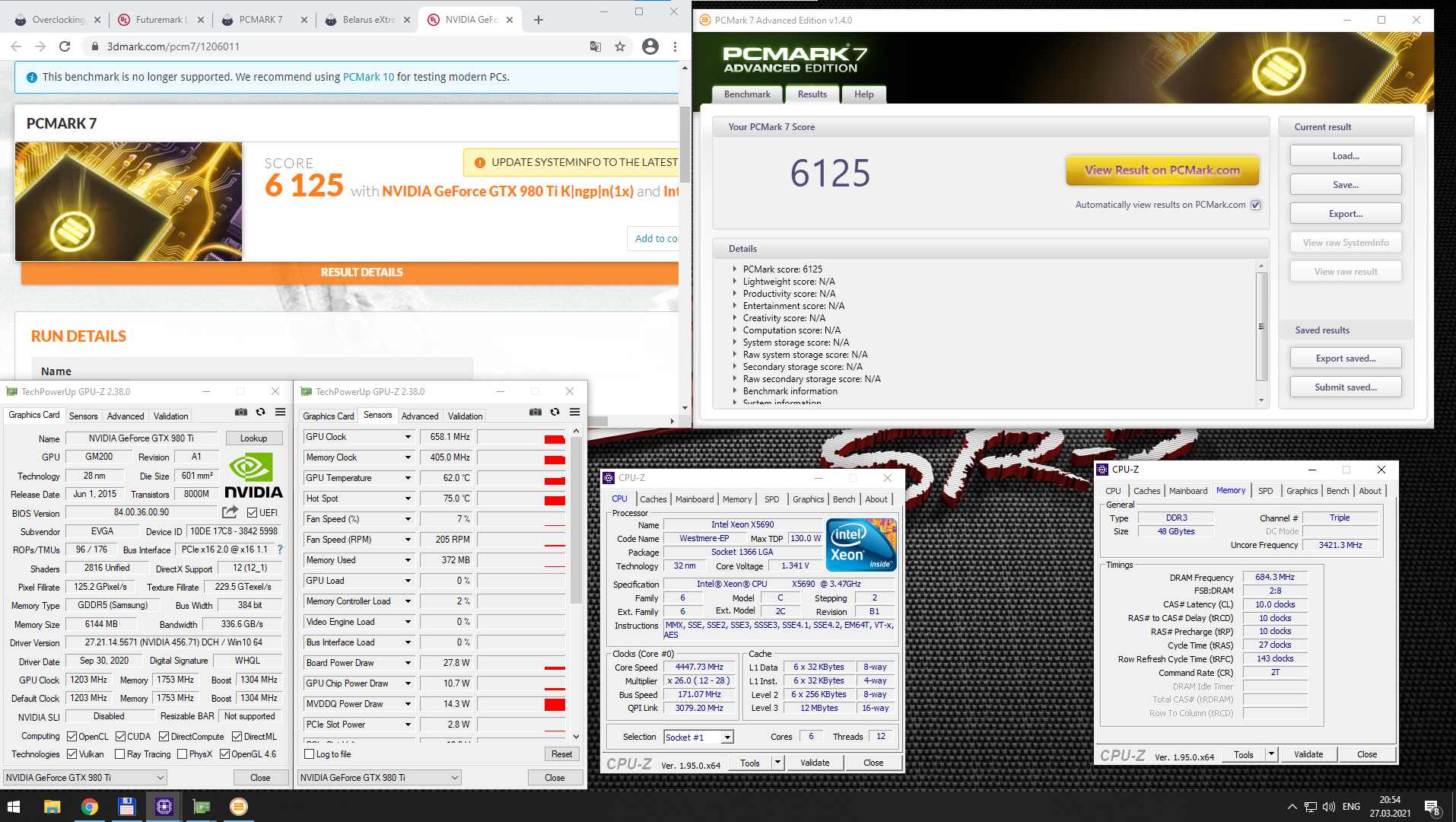The height and width of the screenshot is (822, 1456).
Task: Go back in Chrome history
Action: [x=16, y=46]
